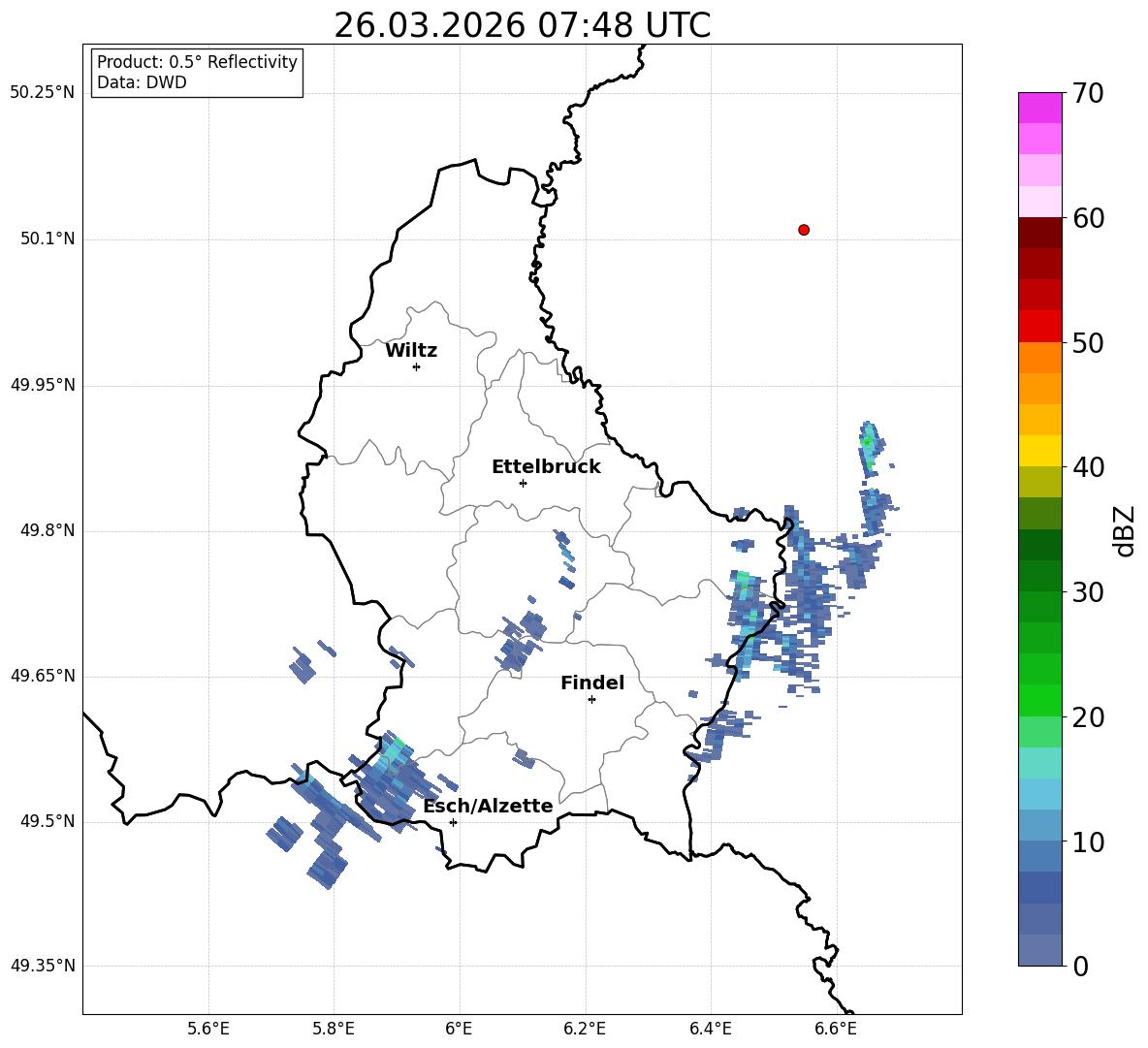Viewport: 1148px width, 1048px height.
Task: Click the 49.65°N latitude label
Action: tap(43, 676)
